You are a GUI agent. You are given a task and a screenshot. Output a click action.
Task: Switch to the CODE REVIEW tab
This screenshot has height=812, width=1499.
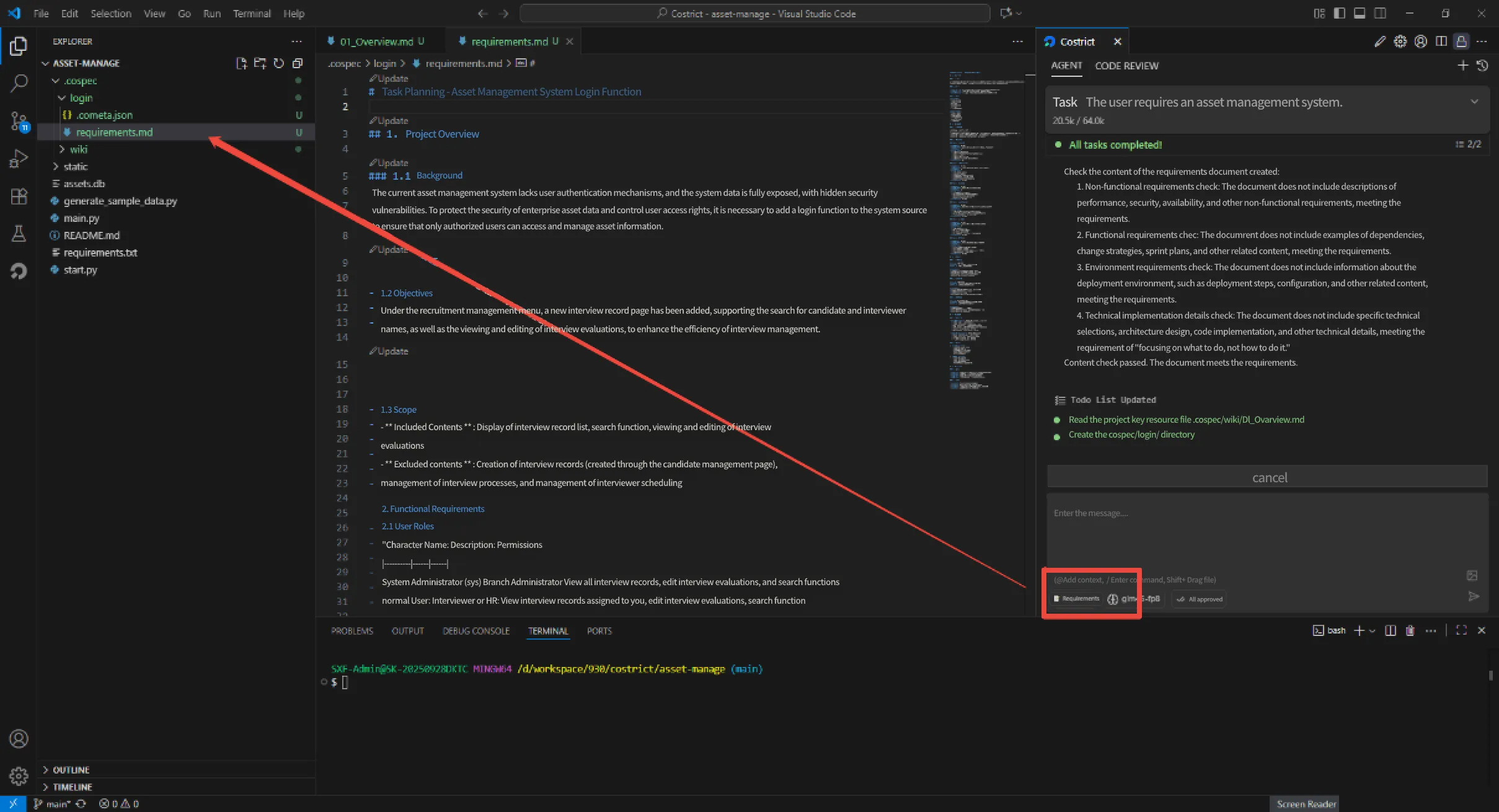coord(1126,66)
